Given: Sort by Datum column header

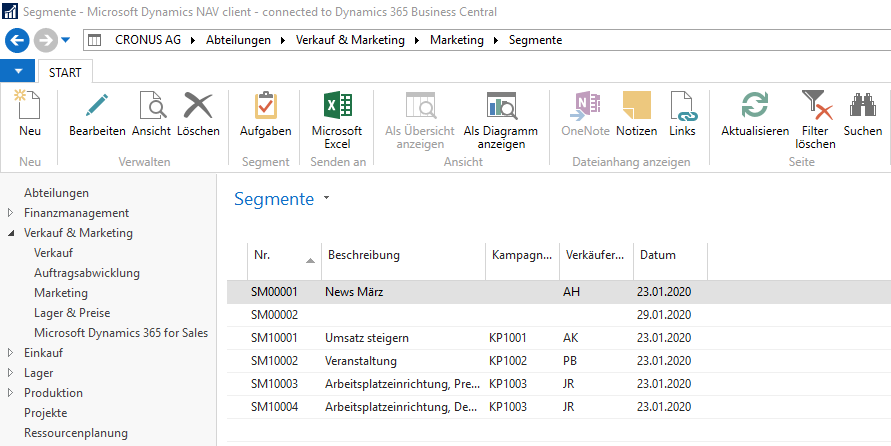Looking at the screenshot, I should point(671,261).
